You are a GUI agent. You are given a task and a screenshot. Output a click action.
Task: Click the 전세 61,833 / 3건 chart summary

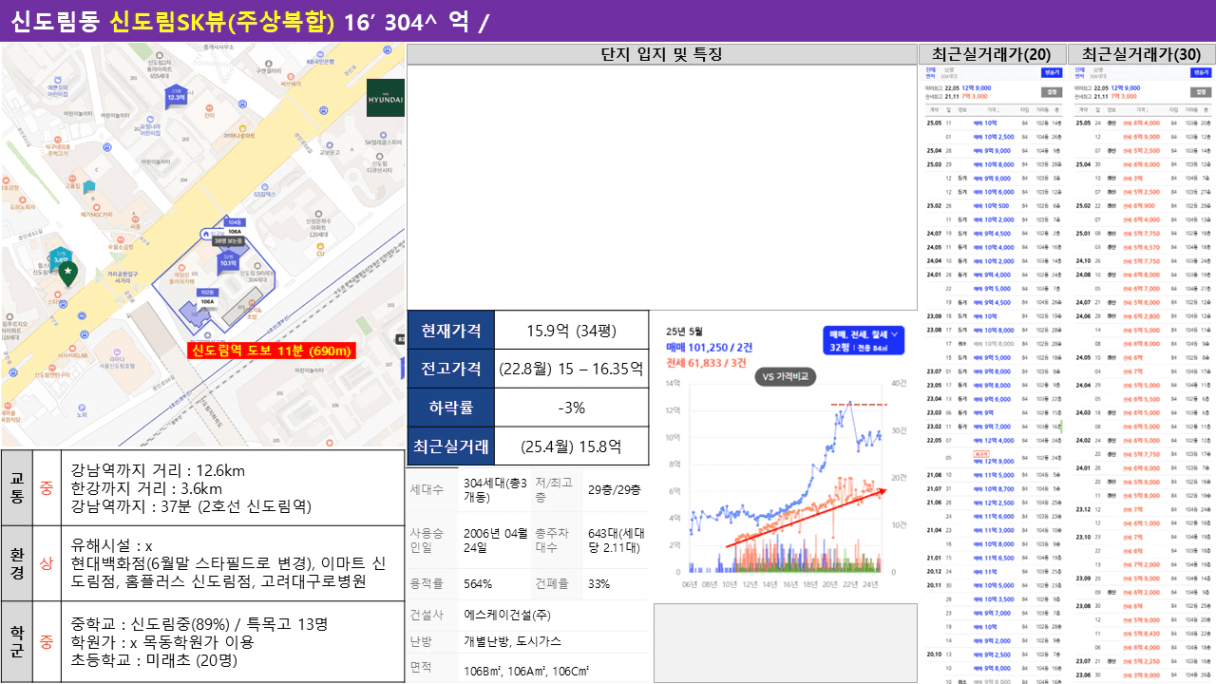[x=704, y=362]
